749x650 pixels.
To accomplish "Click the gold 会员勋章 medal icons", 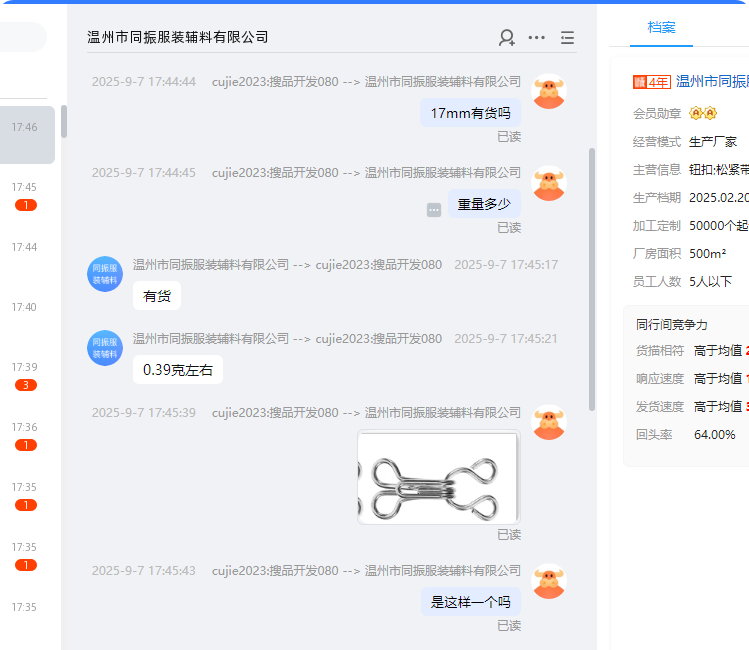I will (703, 114).
